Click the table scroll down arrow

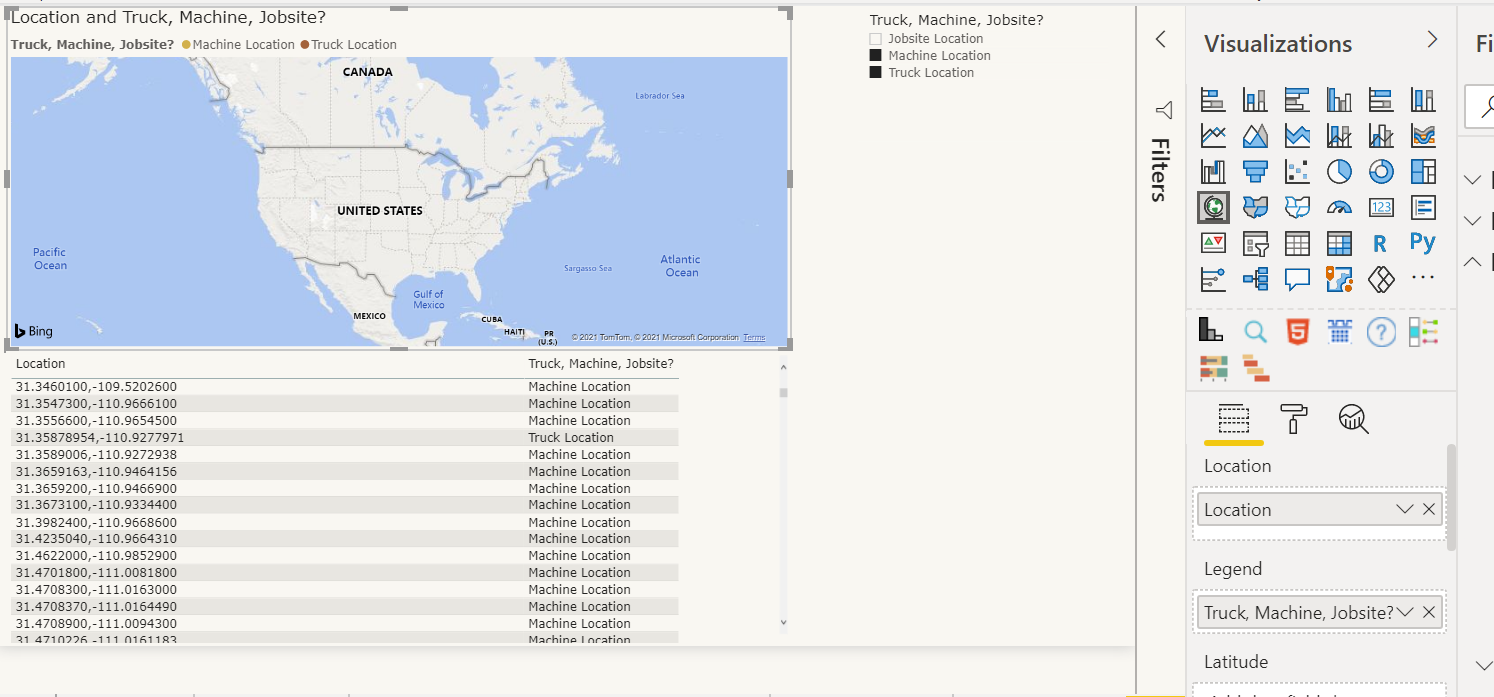click(x=783, y=622)
